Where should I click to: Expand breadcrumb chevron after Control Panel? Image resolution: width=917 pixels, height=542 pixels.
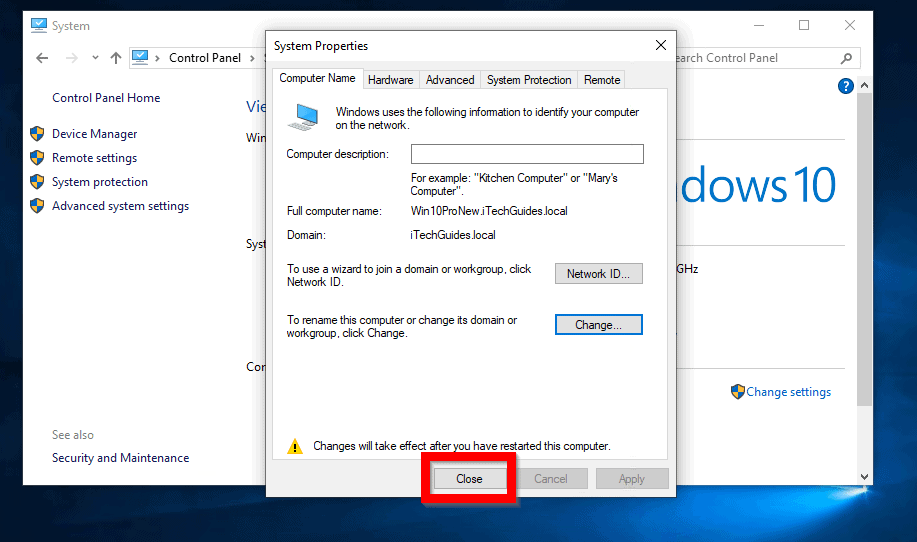click(x=252, y=58)
